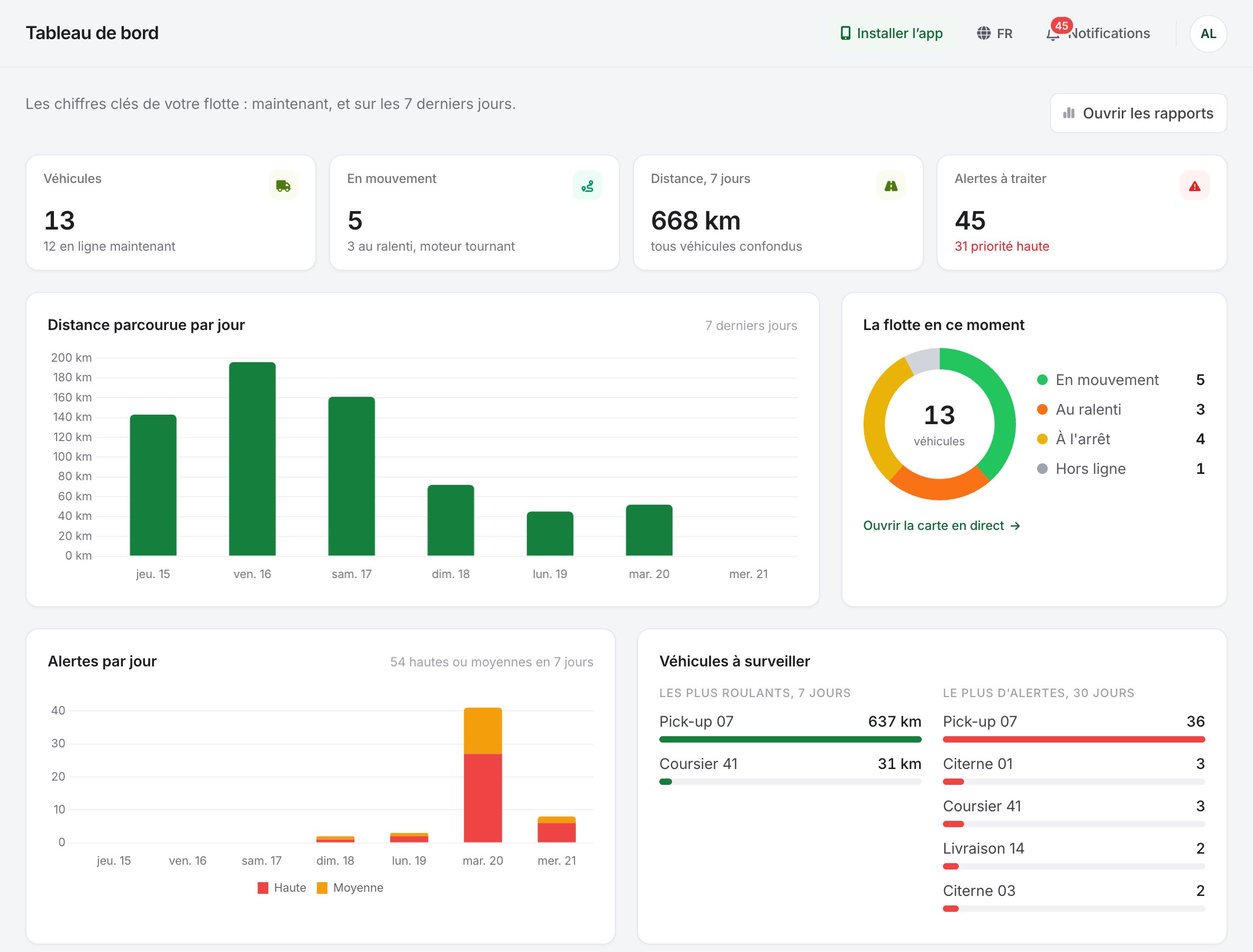
Task: Open the AL user avatar menu
Action: [1208, 34]
